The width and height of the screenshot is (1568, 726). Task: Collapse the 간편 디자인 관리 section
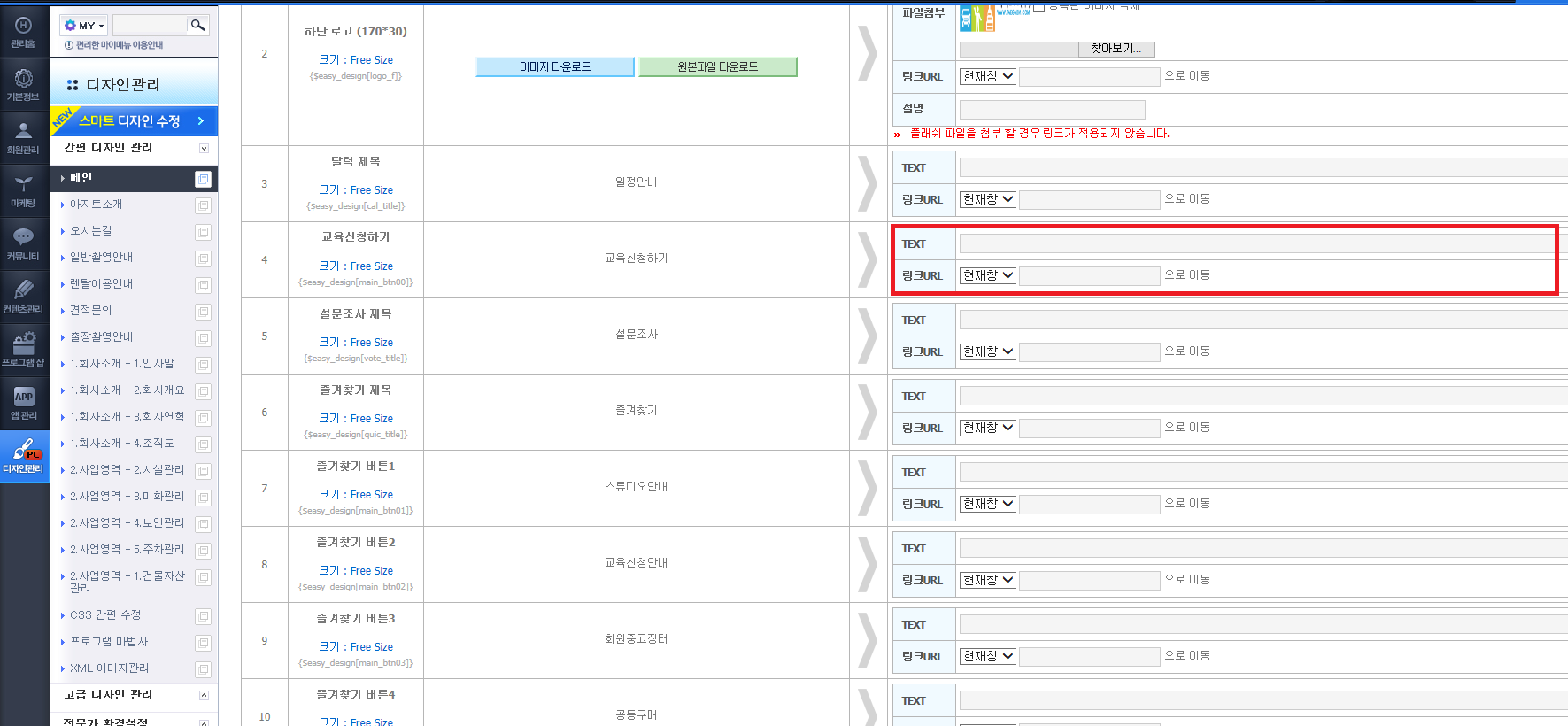point(204,148)
